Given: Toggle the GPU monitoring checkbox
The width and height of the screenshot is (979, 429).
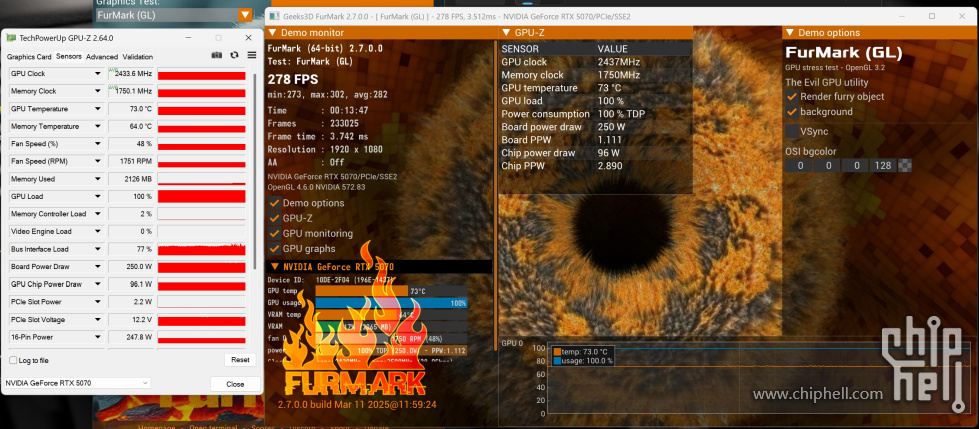Looking at the screenshot, I should coord(274,234).
